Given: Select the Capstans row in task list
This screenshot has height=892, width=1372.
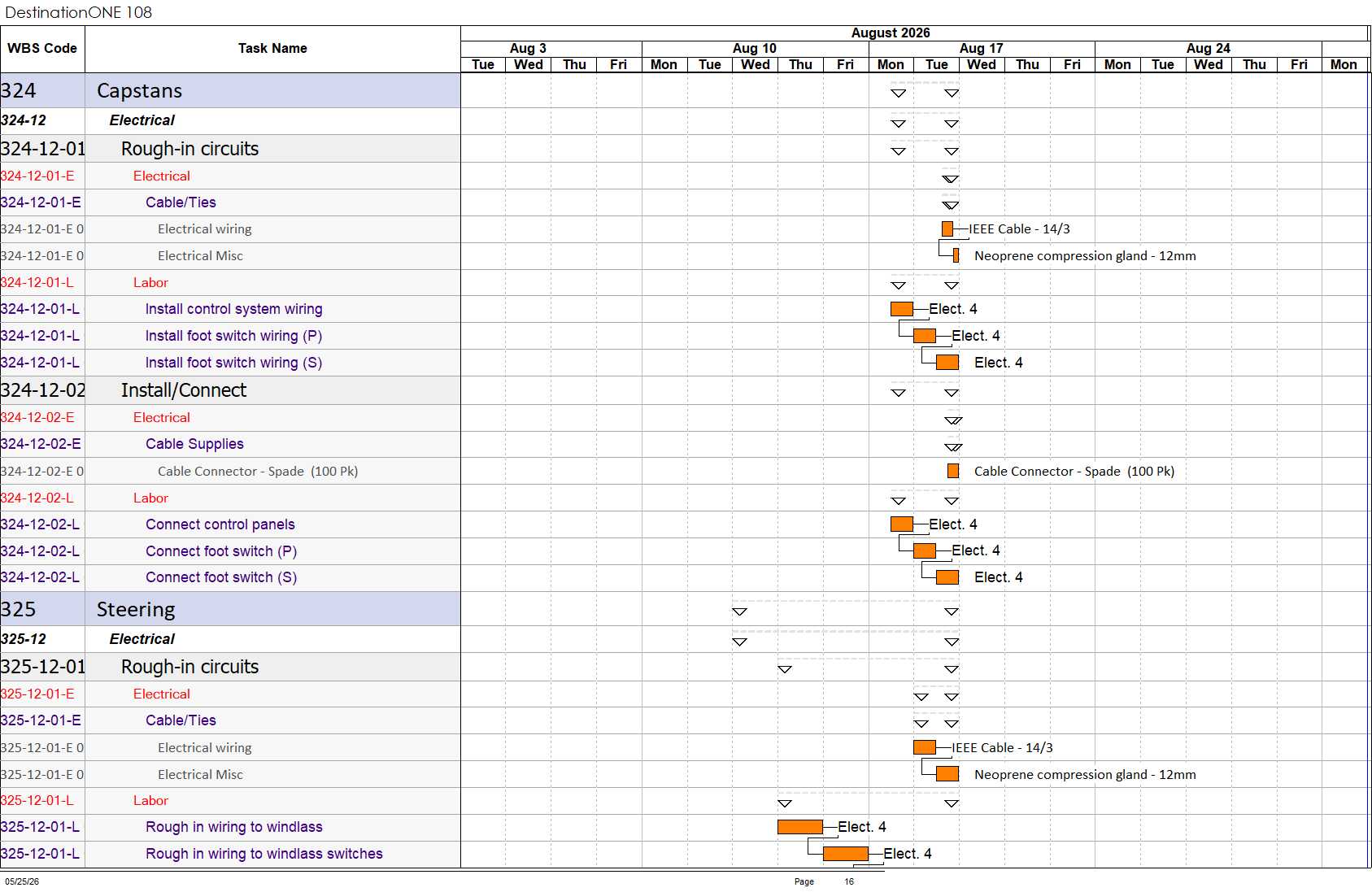Looking at the screenshot, I should point(230,90).
